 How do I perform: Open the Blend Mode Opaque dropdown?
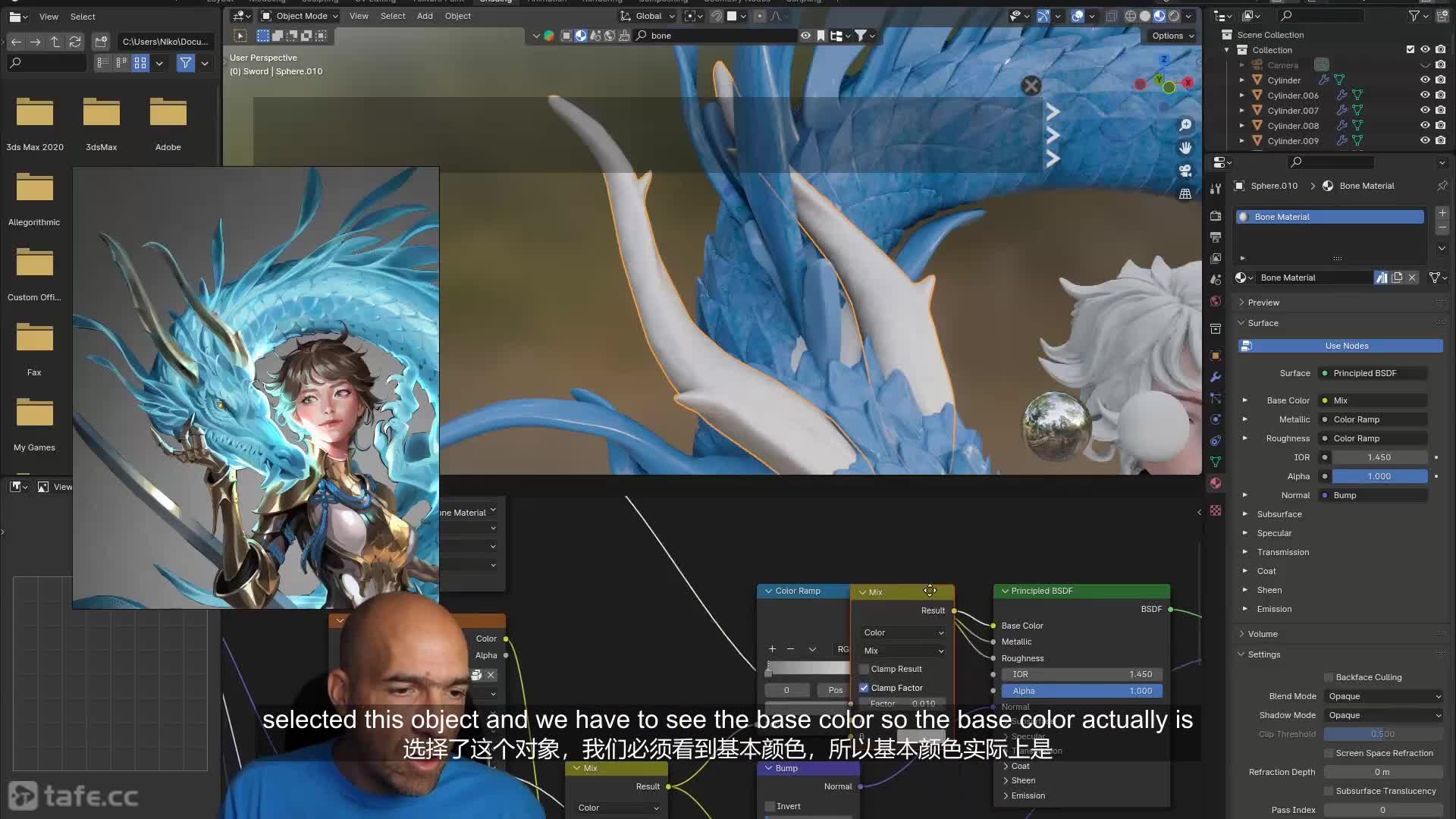1384,696
